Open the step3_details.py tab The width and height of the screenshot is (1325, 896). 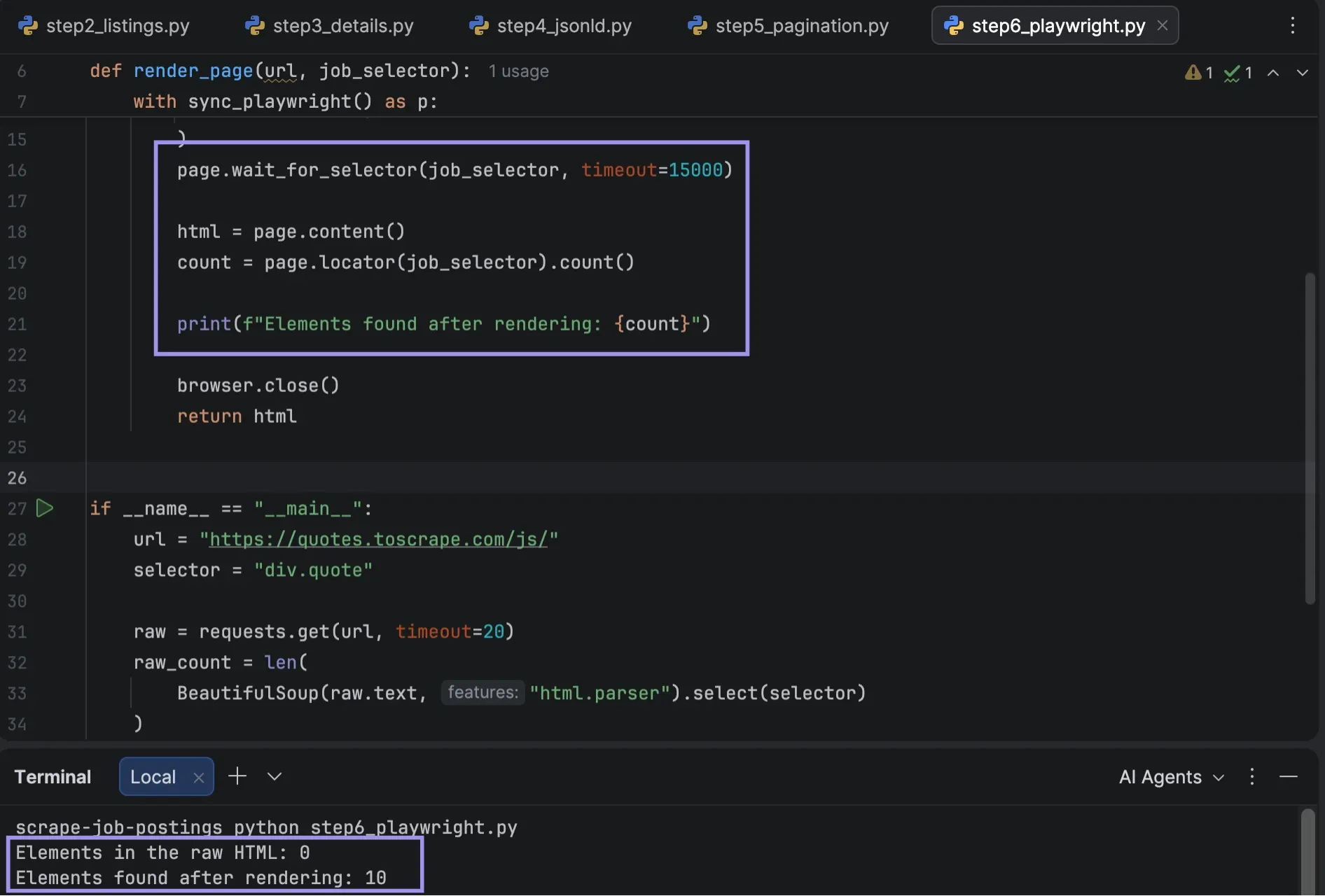329,26
